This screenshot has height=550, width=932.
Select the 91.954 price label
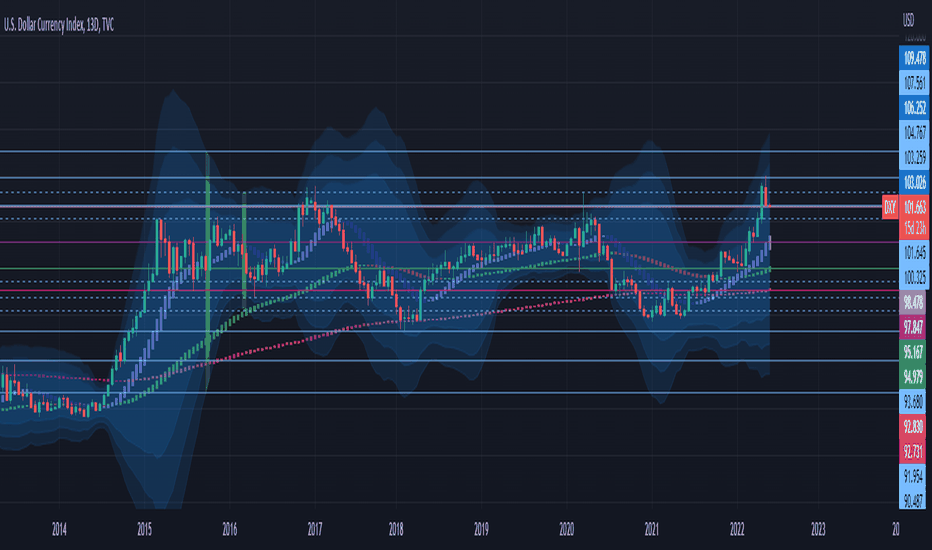point(913,476)
